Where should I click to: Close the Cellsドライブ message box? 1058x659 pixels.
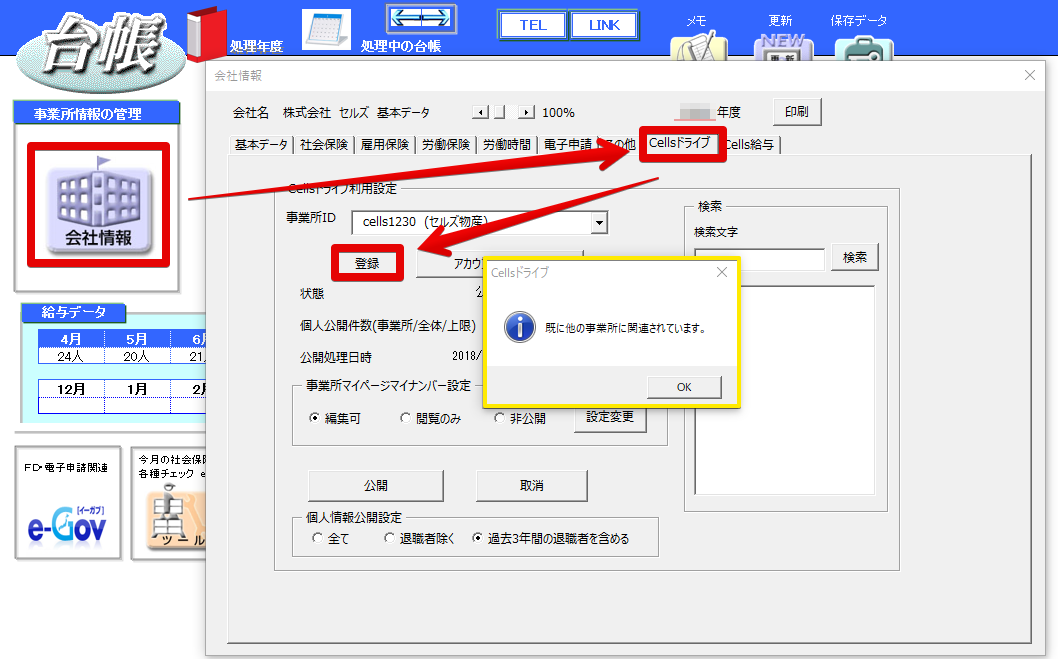click(x=721, y=272)
